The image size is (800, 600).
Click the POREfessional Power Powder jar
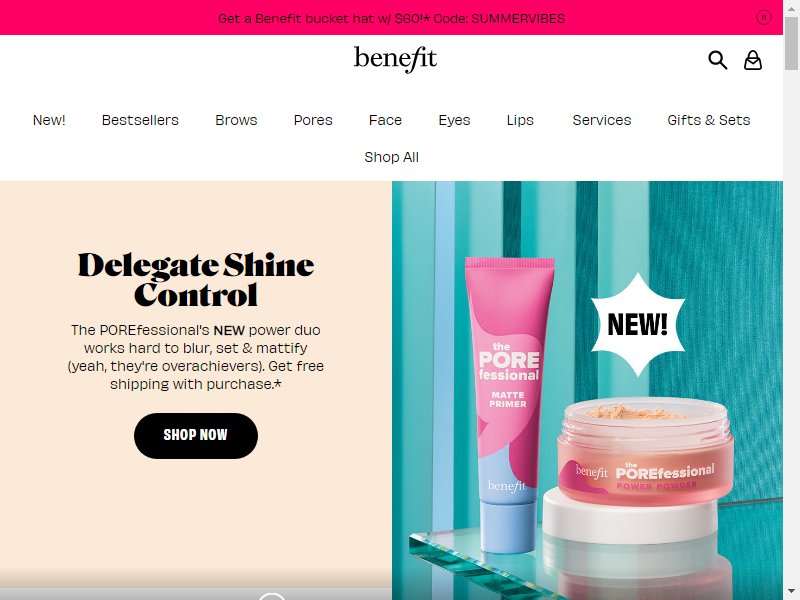(645, 452)
